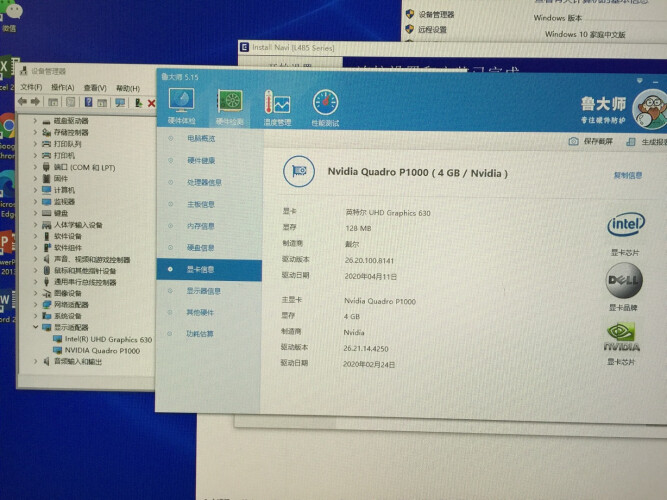Open the 微信 WeChat desktop icon
667x500 pixels.
point(9,17)
